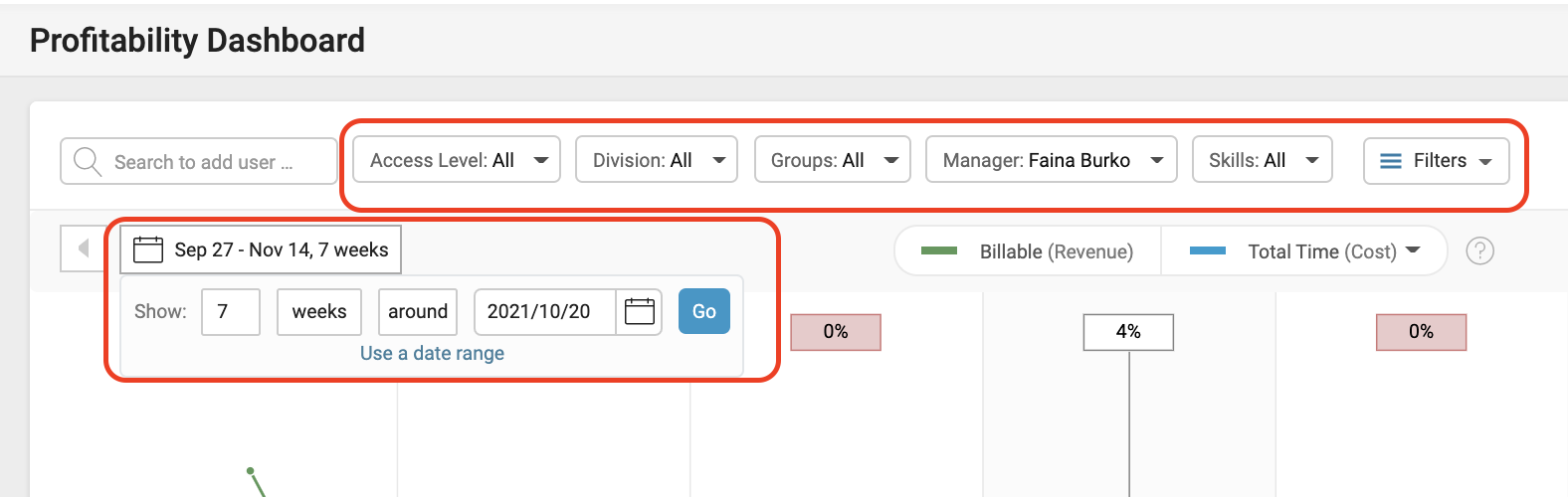Click the Filters hamburger lines icon
Viewport: 1568px width, 497px height.
[x=1391, y=161]
